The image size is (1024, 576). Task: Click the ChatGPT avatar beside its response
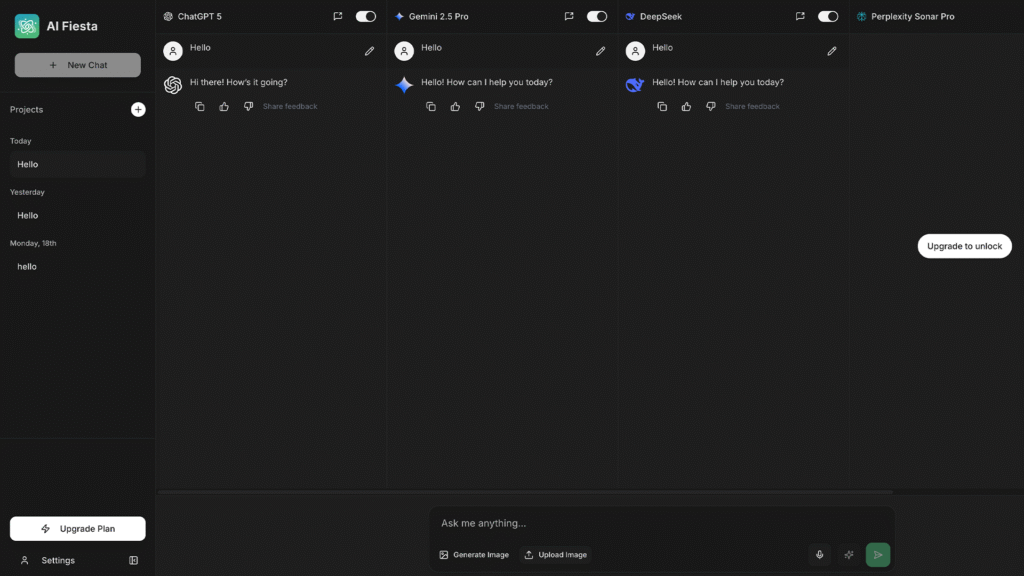tap(173, 85)
